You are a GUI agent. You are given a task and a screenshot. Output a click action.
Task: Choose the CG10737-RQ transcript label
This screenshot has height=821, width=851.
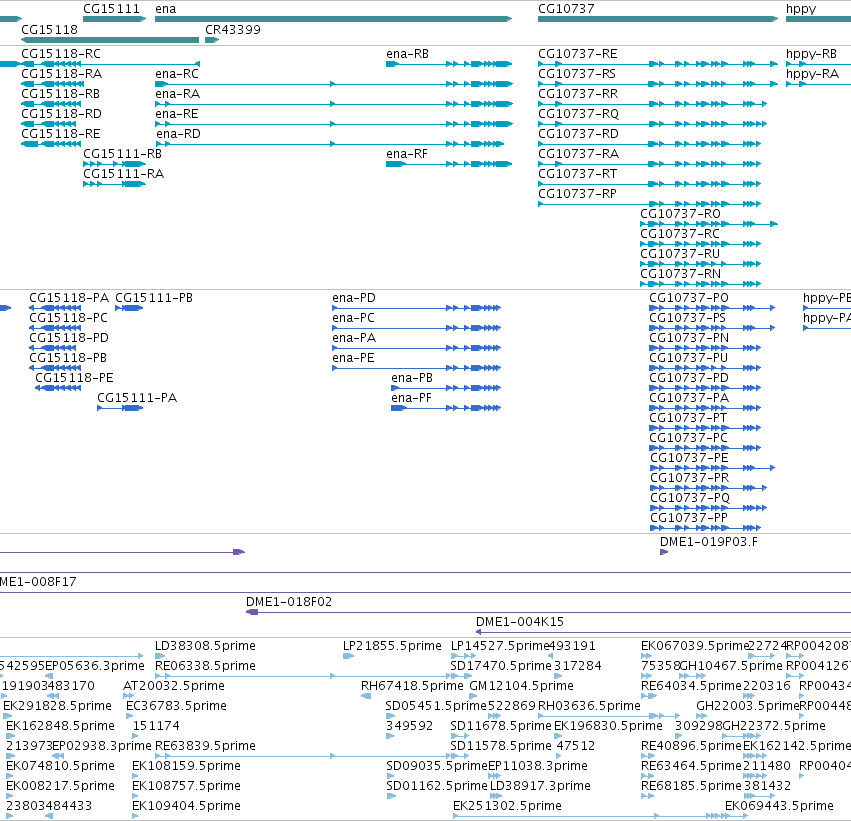pyautogui.click(x=579, y=114)
